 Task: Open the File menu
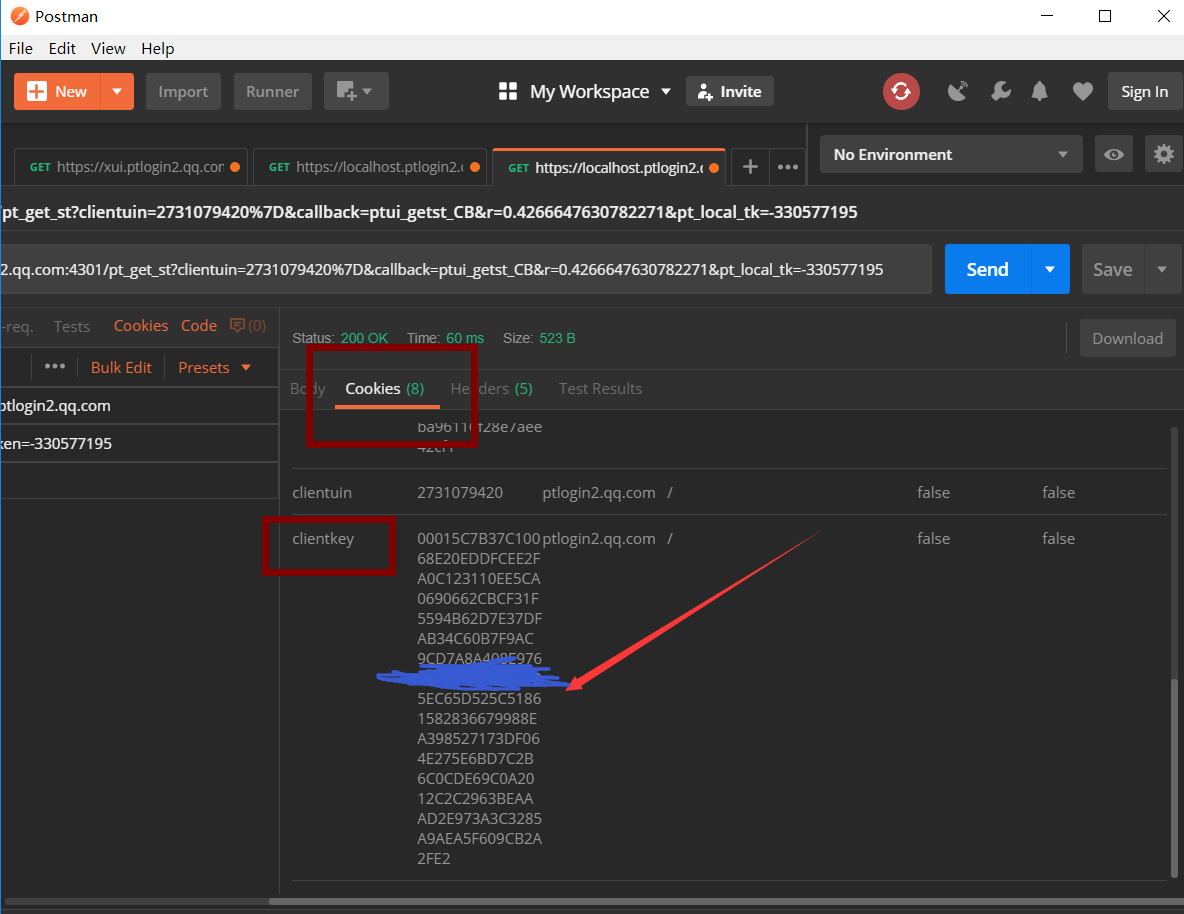pyautogui.click(x=20, y=48)
